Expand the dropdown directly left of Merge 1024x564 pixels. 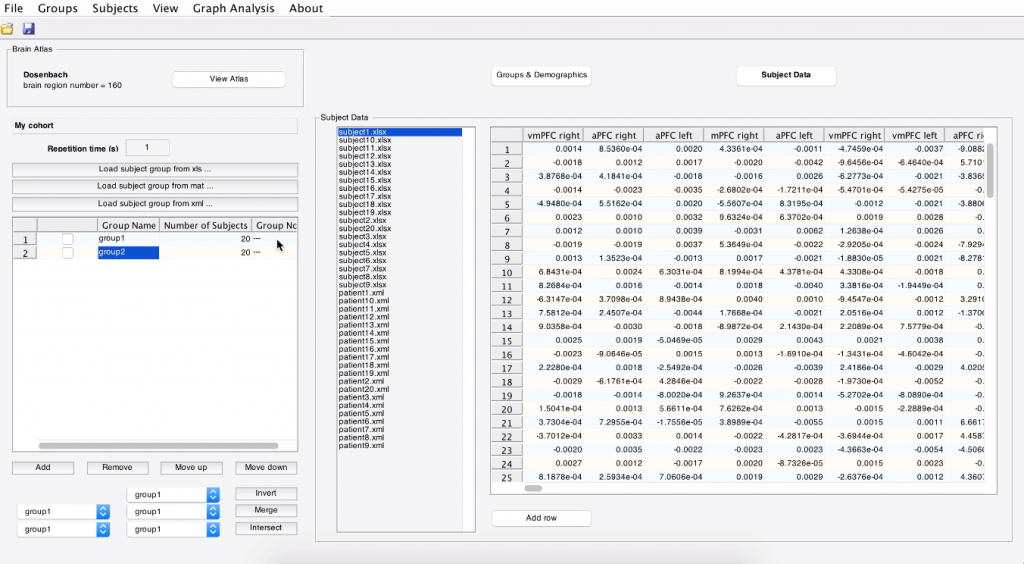(x=174, y=511)
